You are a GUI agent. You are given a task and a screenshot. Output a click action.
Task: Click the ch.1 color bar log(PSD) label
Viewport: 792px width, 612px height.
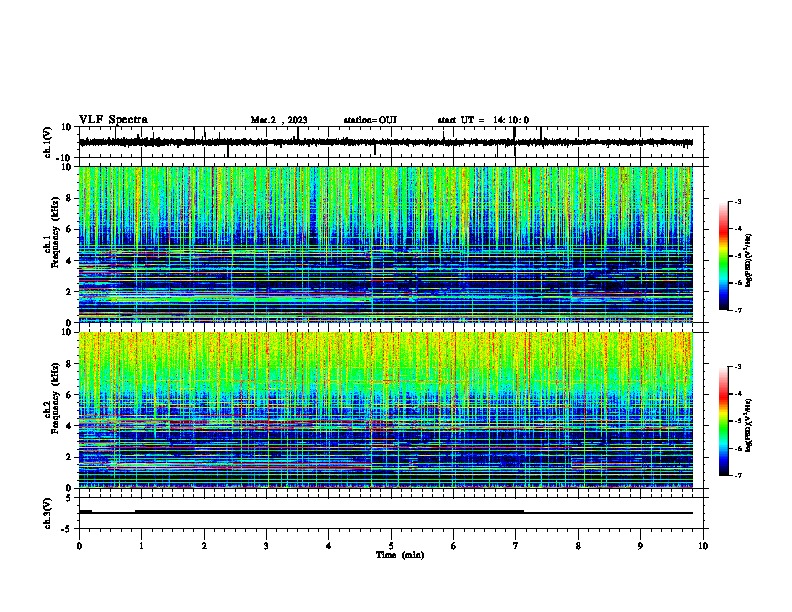point(749,260)
